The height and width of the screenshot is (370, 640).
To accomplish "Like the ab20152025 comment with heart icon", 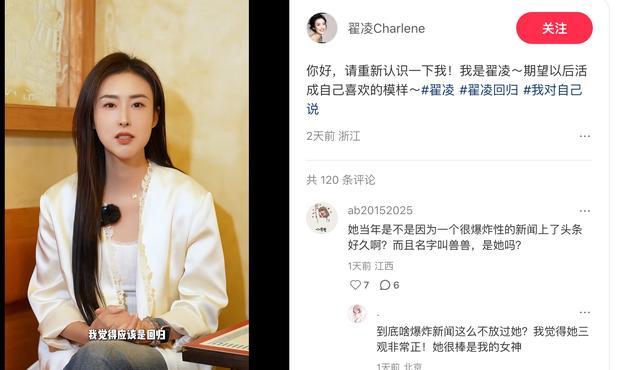I will 356,284.
